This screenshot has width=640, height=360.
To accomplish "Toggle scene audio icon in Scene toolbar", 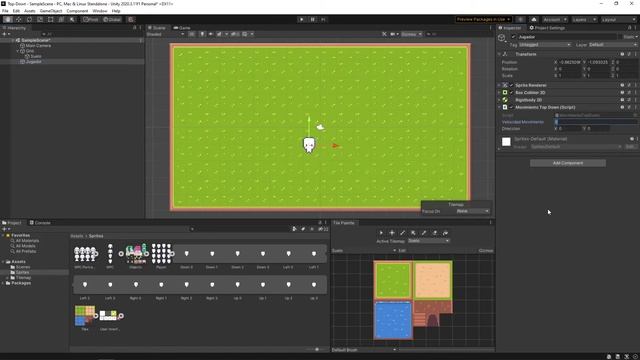I will pos(211,34).
